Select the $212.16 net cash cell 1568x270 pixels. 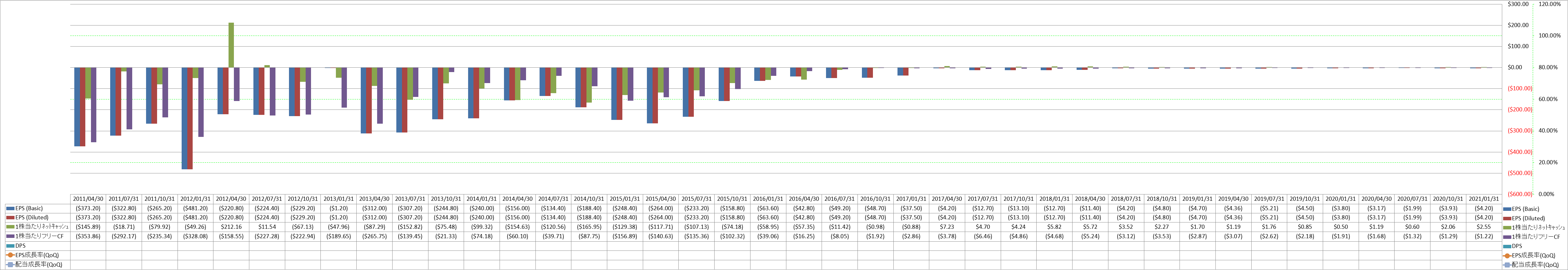231,227
